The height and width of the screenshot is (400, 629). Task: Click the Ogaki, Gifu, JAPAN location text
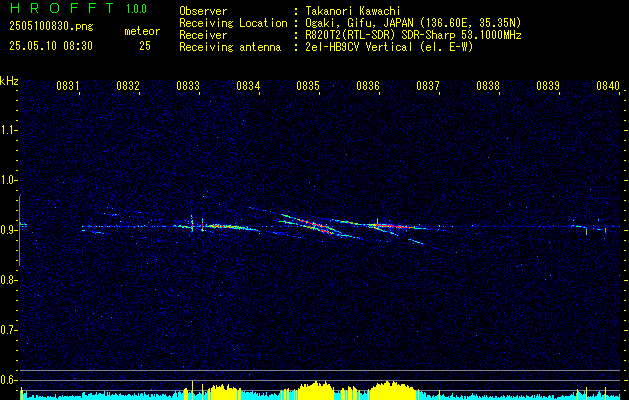pyautogui.click(x=413, y=23)
